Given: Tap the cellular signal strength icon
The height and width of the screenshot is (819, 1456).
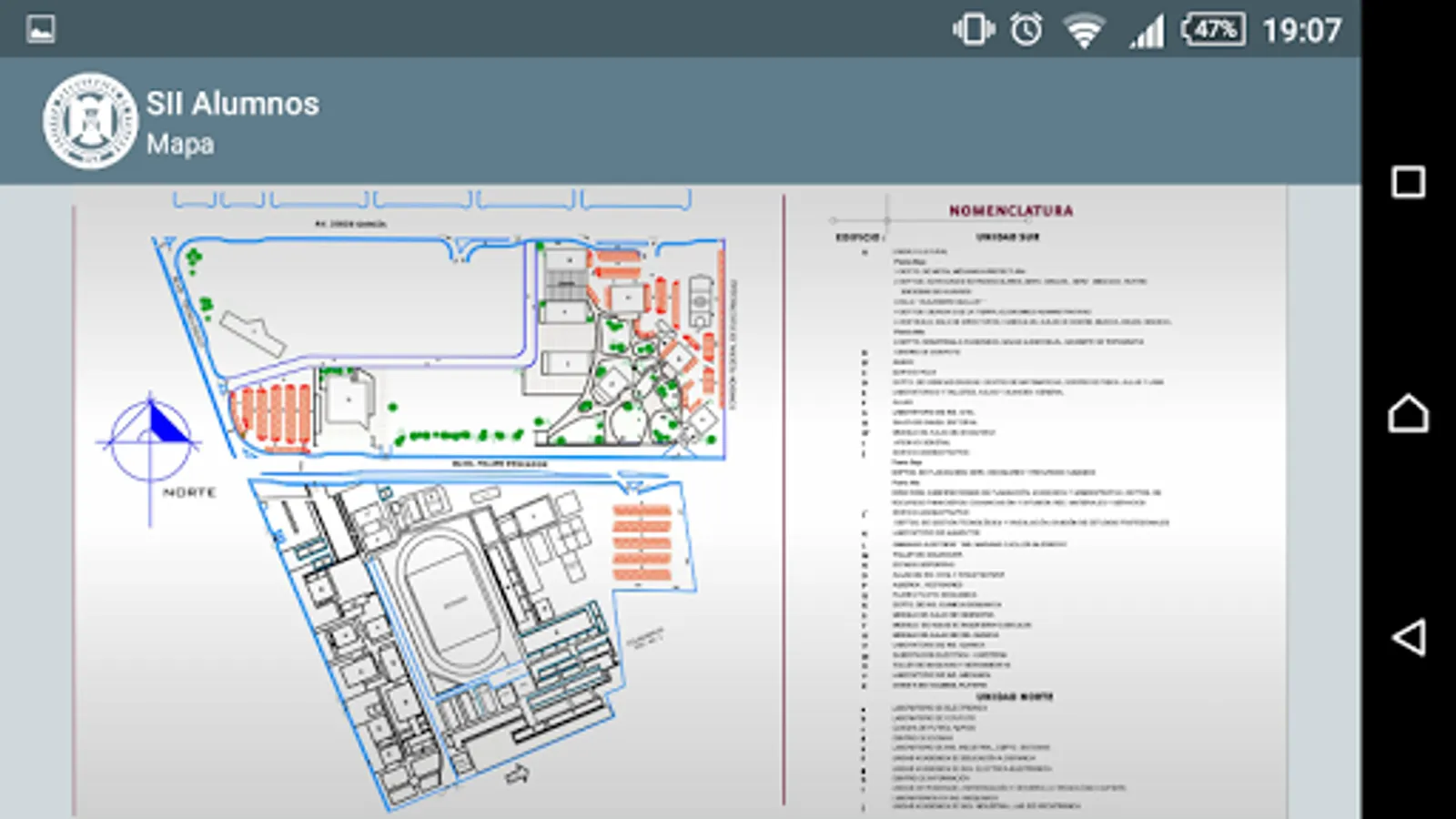Looking at the screenshot, I should 1147,32.
